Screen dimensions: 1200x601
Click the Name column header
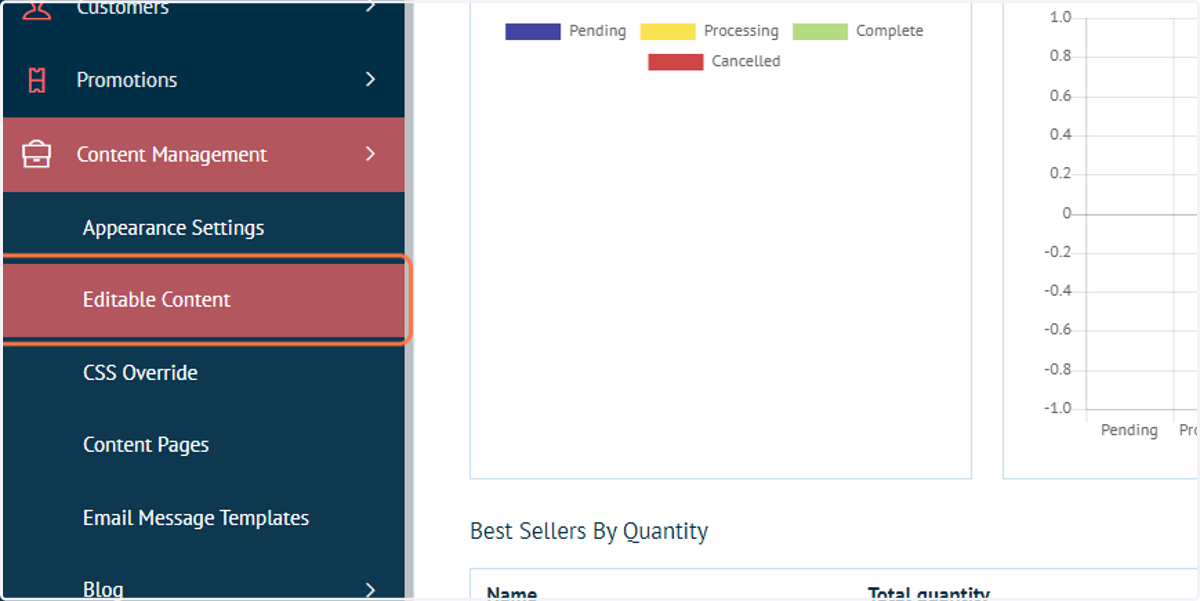512,593
